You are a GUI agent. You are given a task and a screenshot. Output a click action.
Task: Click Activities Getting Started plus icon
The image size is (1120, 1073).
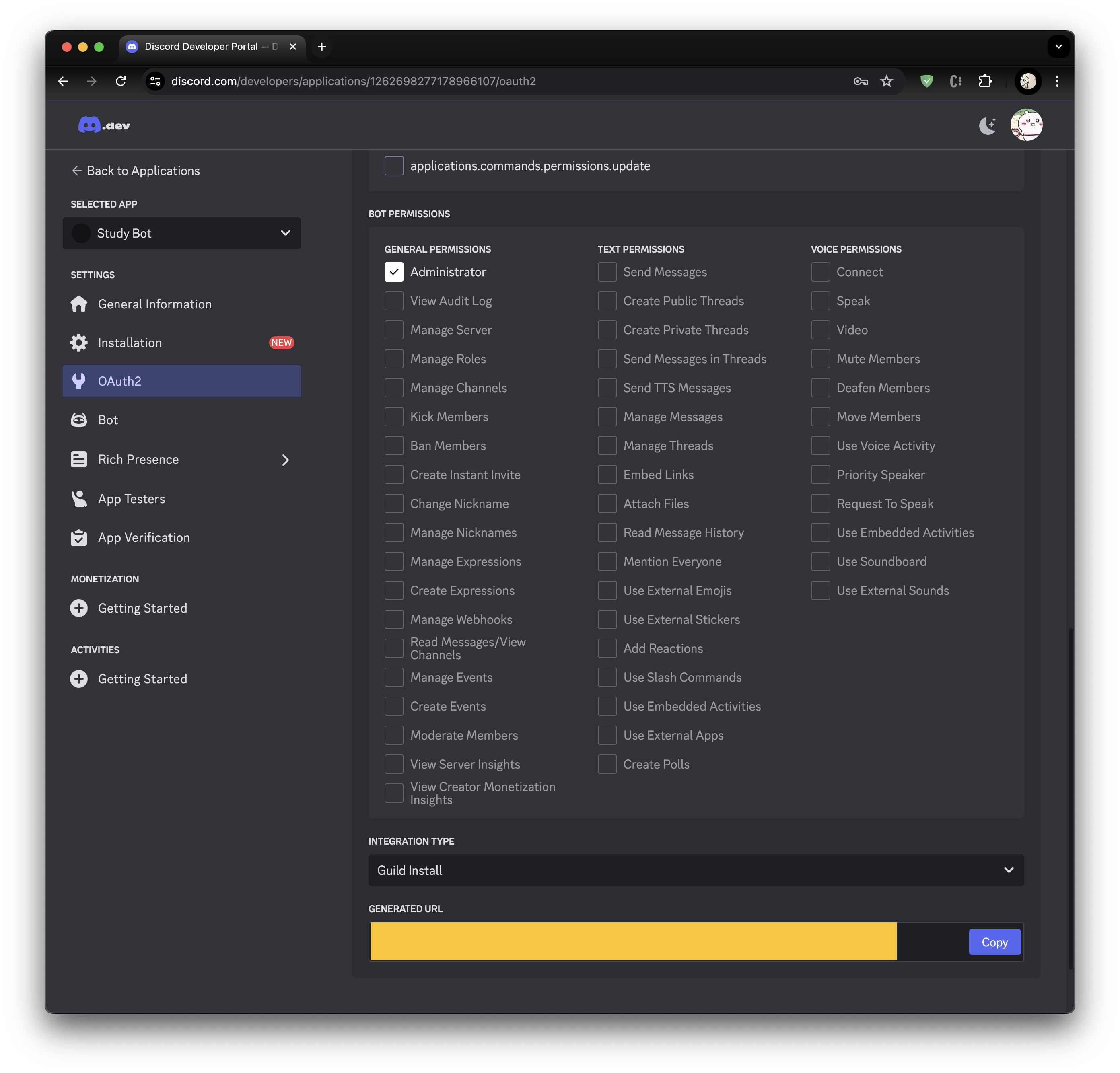click(79, 679)
